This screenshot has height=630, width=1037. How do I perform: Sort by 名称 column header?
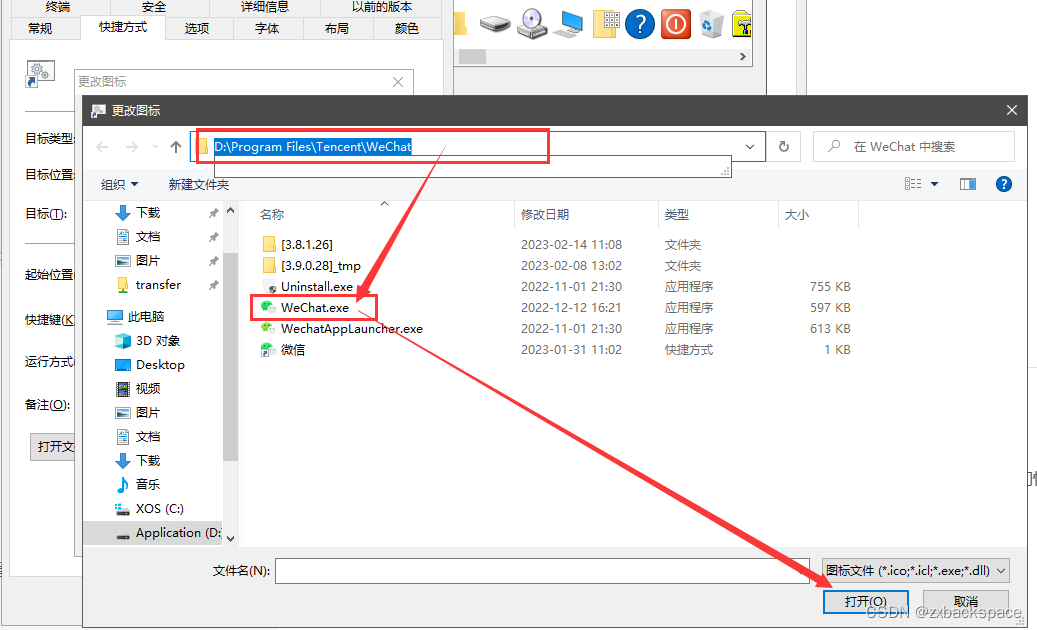(272, 214)
